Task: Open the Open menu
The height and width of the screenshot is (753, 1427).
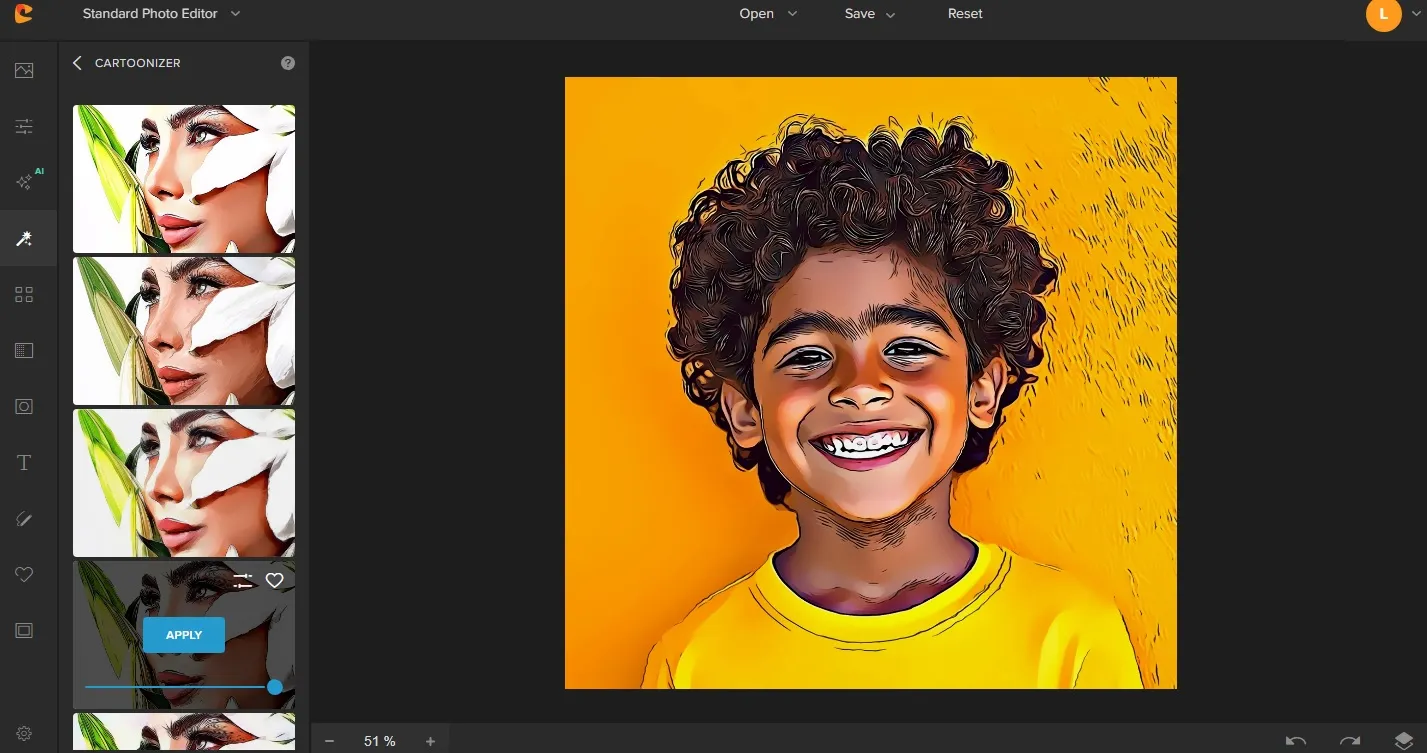Action: click(x=756, y=14)
